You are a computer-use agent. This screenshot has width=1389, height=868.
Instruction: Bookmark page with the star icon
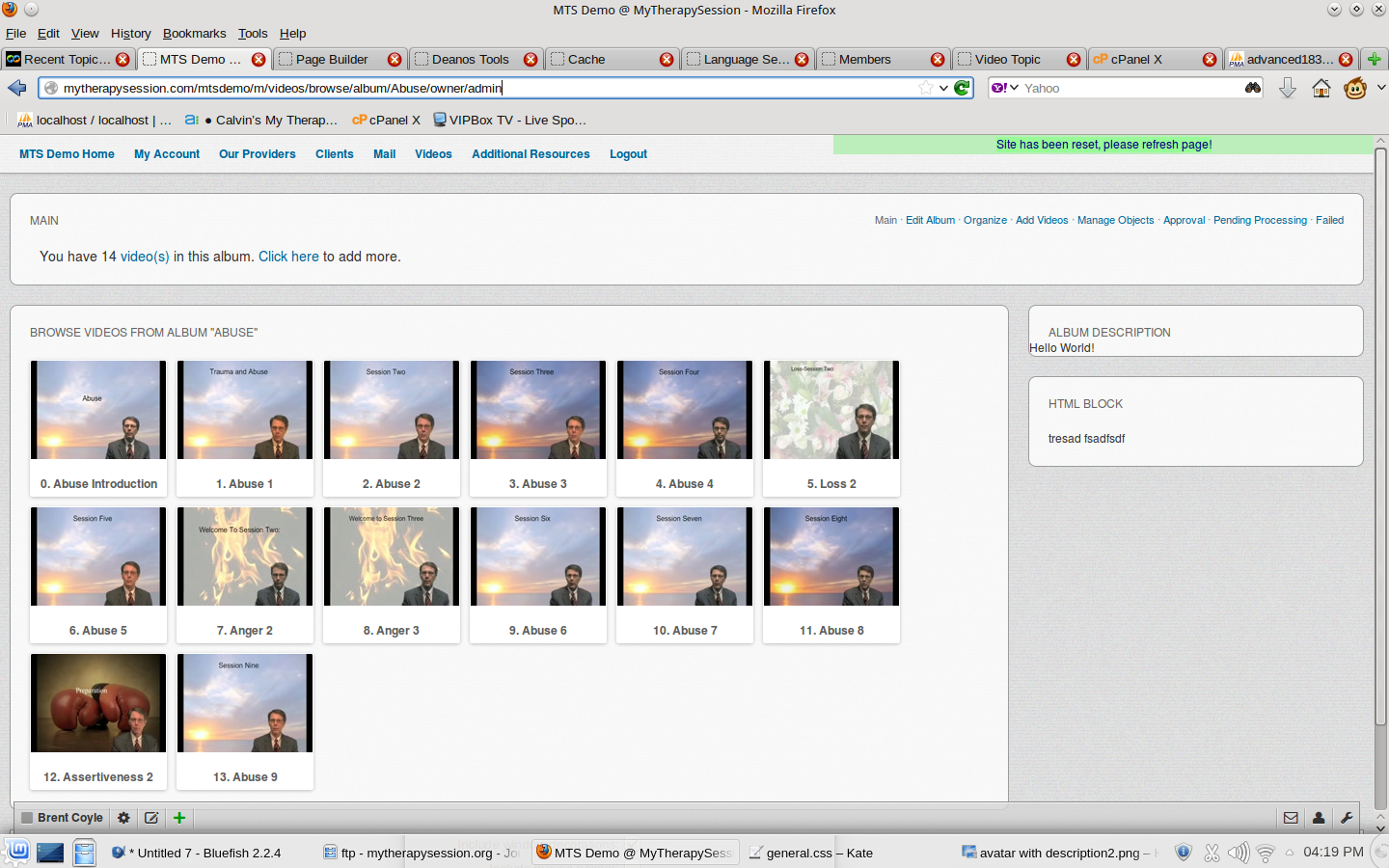click(x=926, y=88)
